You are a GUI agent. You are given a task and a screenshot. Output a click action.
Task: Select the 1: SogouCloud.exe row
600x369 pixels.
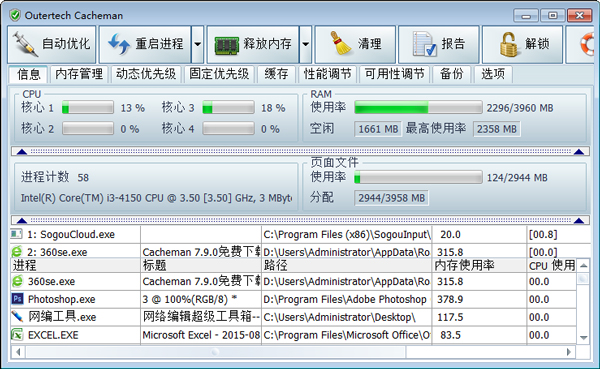tap(300, 234)
